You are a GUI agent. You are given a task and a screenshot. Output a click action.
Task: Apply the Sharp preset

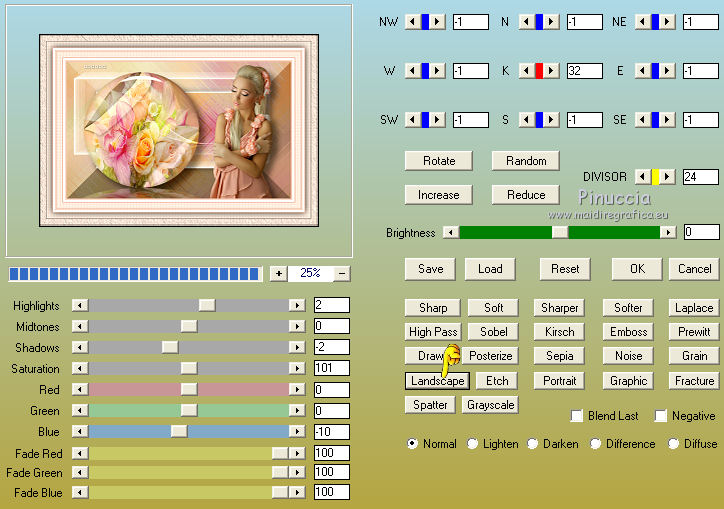433,308
